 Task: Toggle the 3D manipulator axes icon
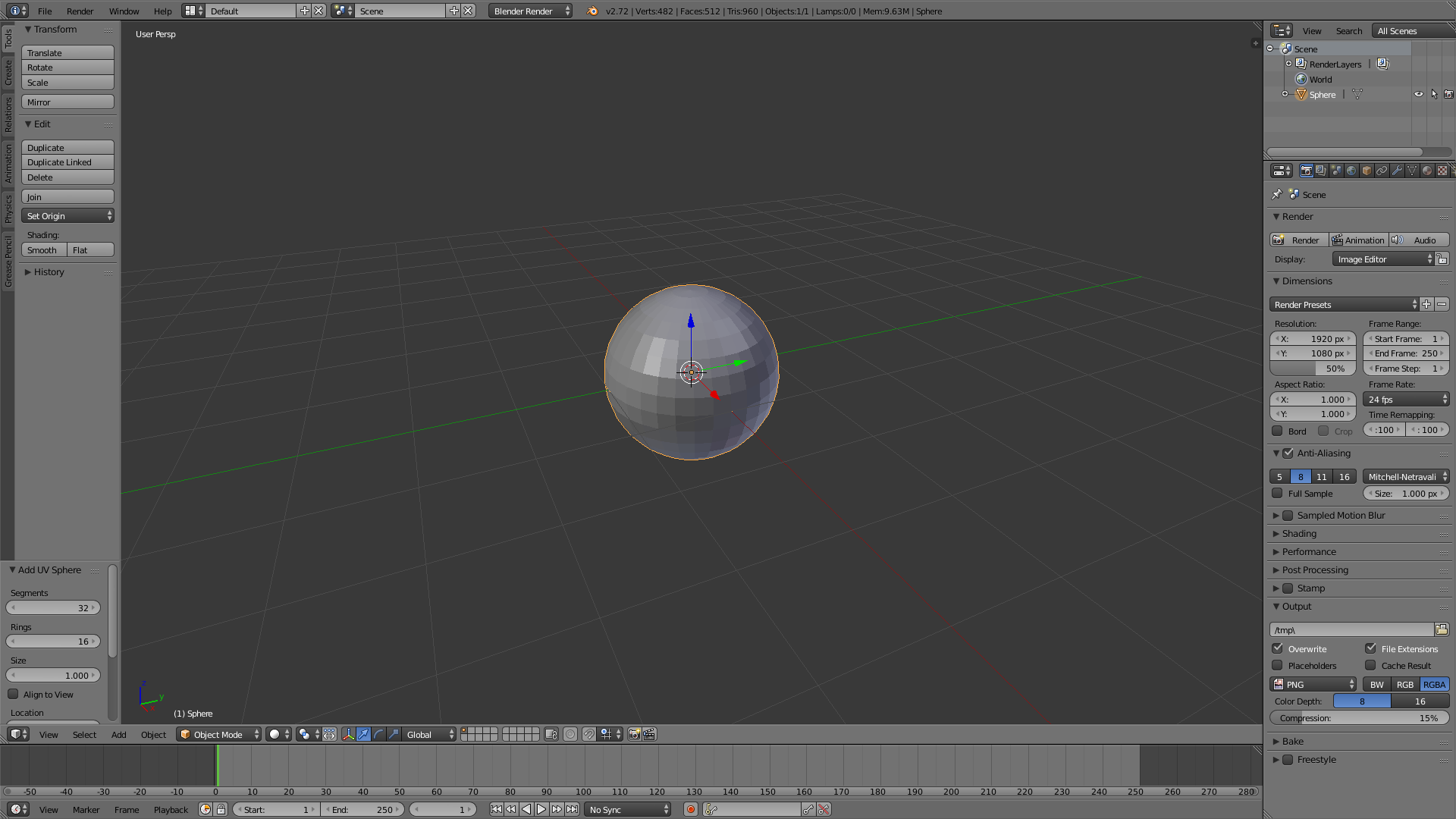(348, 734)
